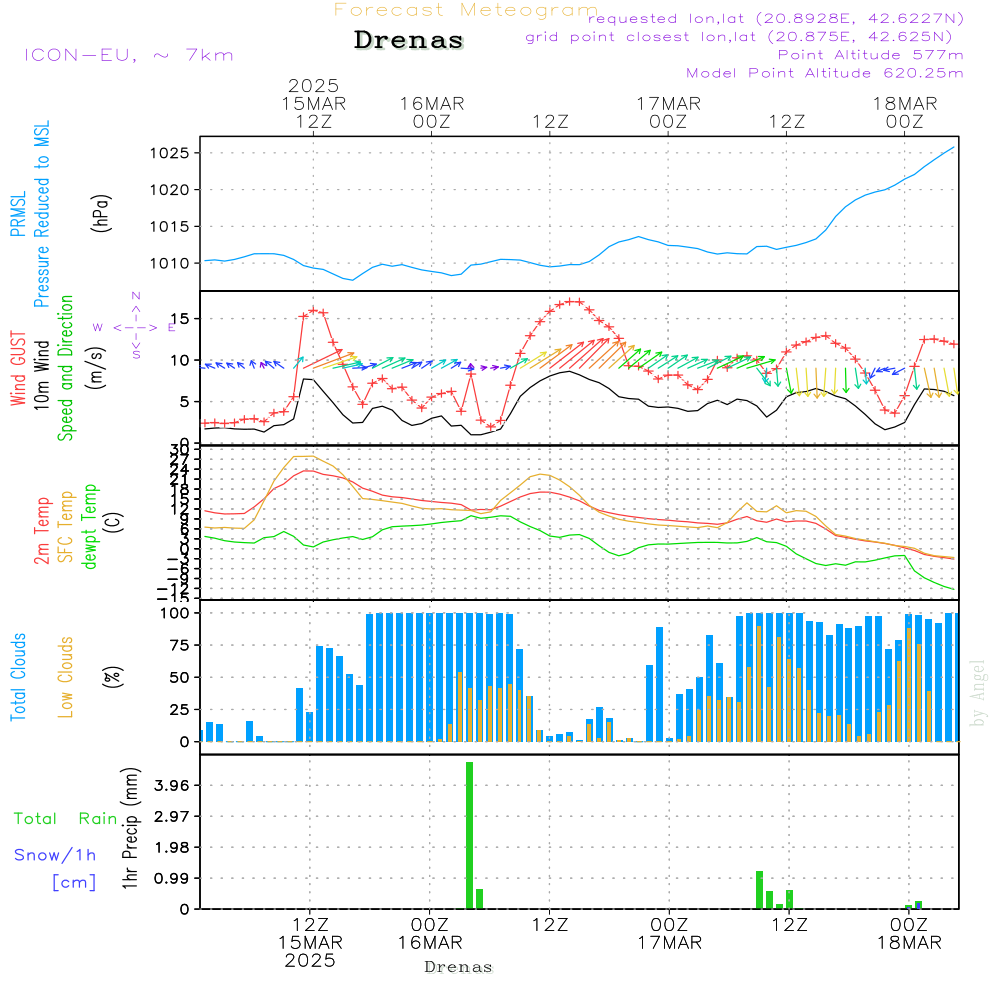The height and width of the screenshot is (1000, 1000).
Task: Click the 'Pressure Reduced to MSL' axis title
Action: [x=41, y=214]
